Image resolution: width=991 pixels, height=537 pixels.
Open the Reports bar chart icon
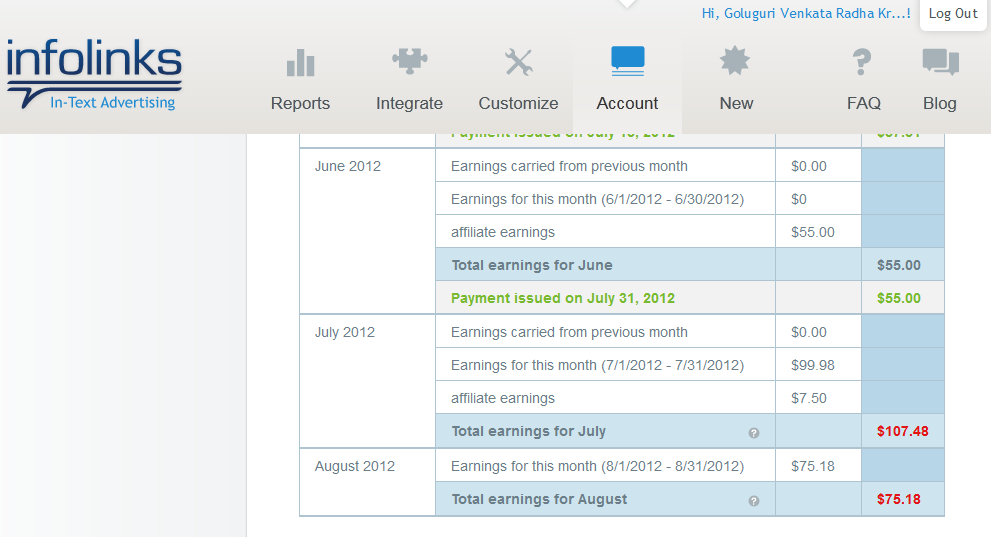[300, 63]
